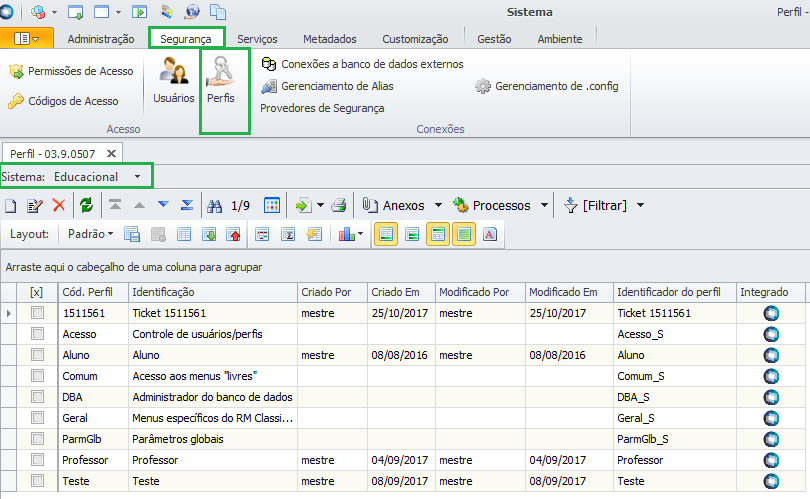Viewport: 810px width, 499px height.
Task: Go to previous record up arrow
Action: point(139,205)
